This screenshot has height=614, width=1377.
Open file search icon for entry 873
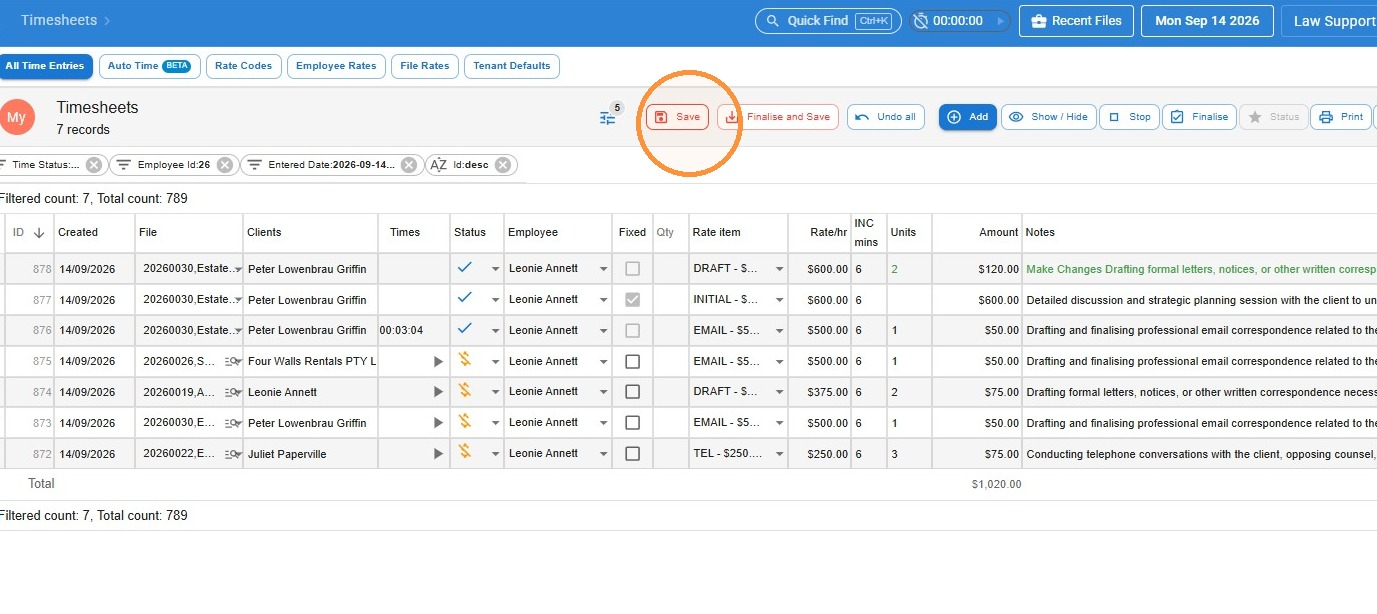(x=233, y=423)
